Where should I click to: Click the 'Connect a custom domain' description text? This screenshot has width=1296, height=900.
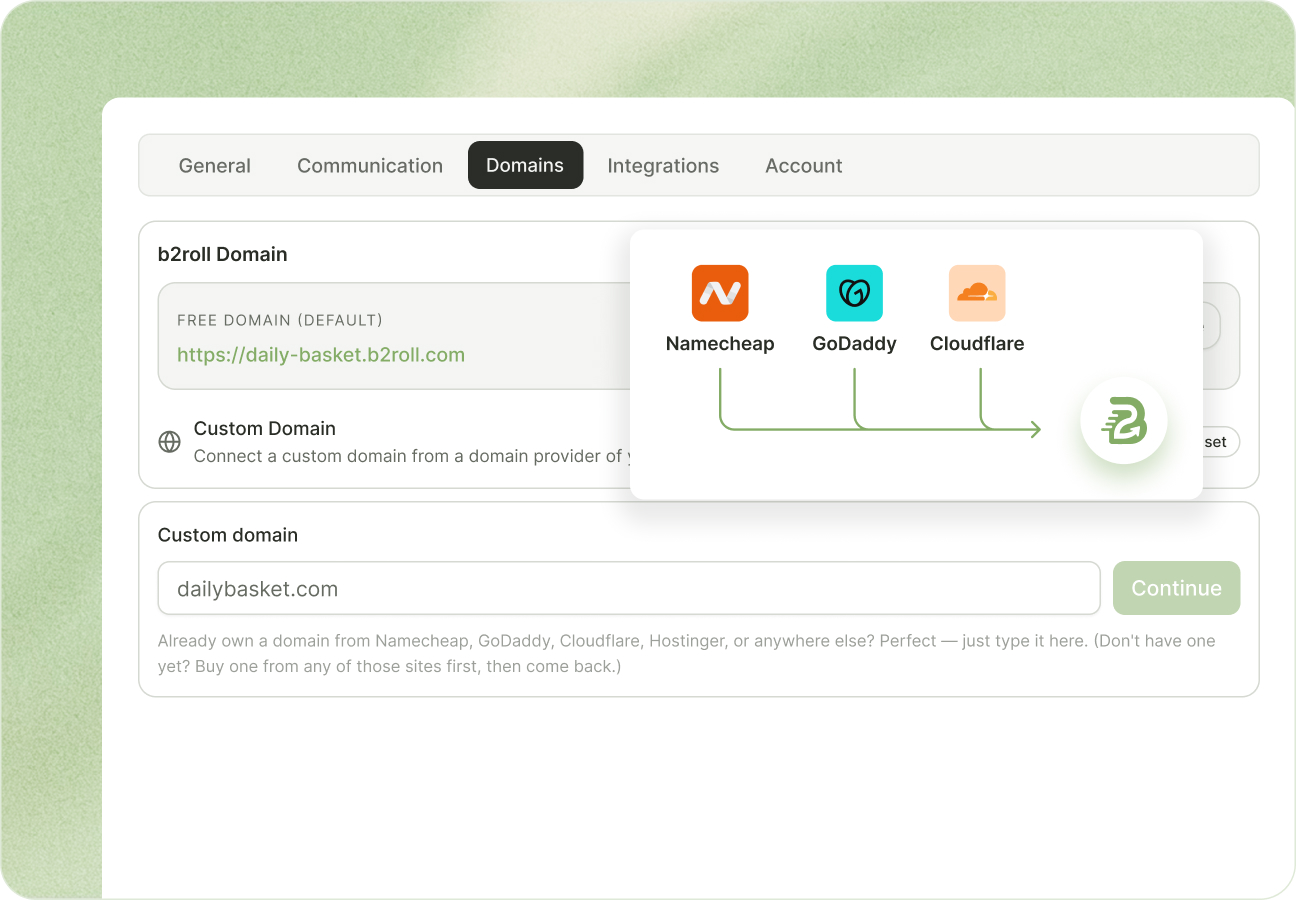point(413,456)
